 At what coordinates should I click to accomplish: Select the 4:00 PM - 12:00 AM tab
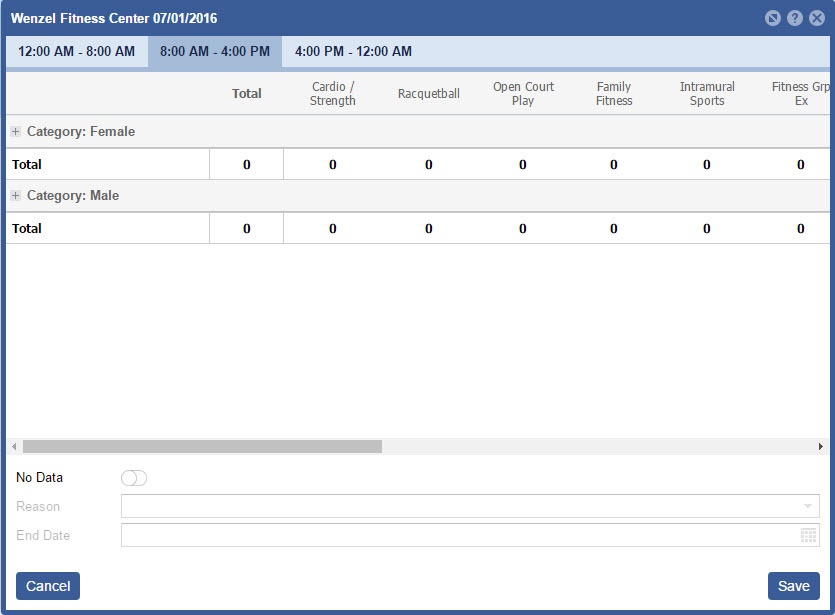(x=353, y=52)
